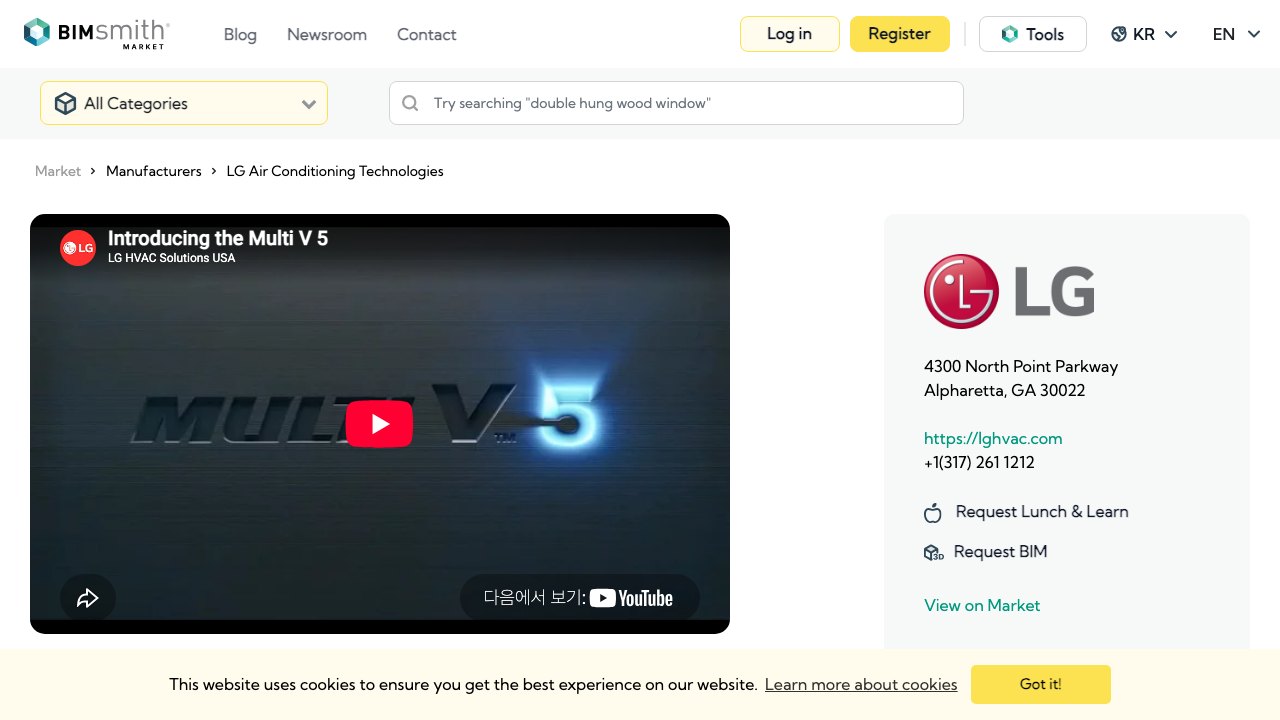Click the video share arrow icon
This screenshot has height=720, width=1280.
(88, 598)
